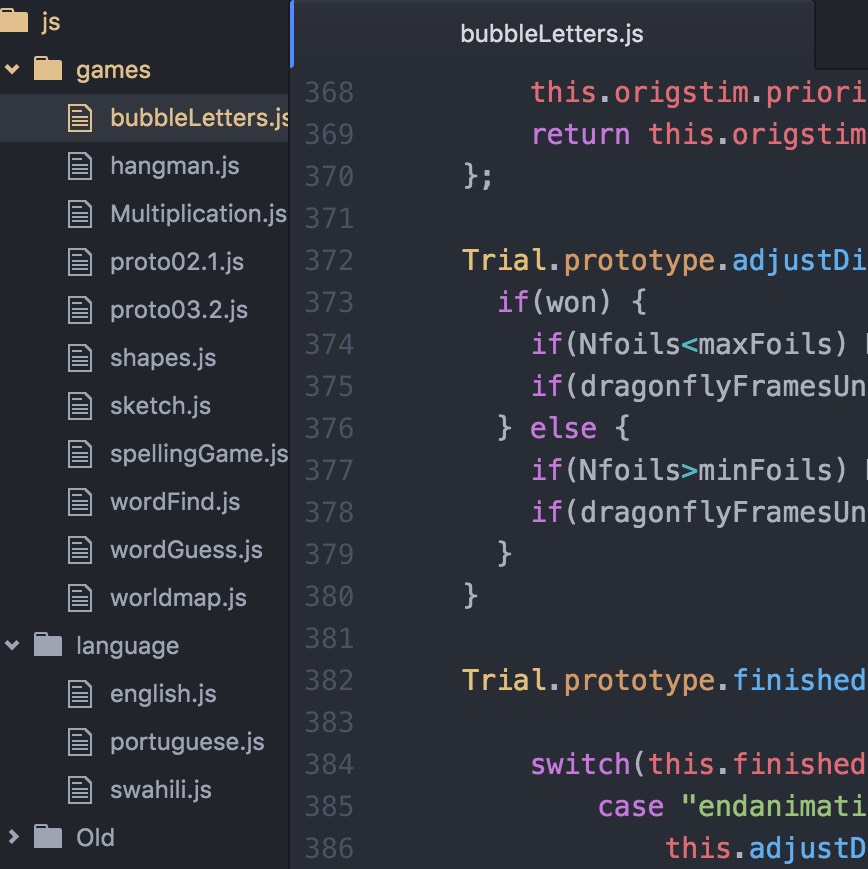Expand the Old folder chevron

(13, 837)
